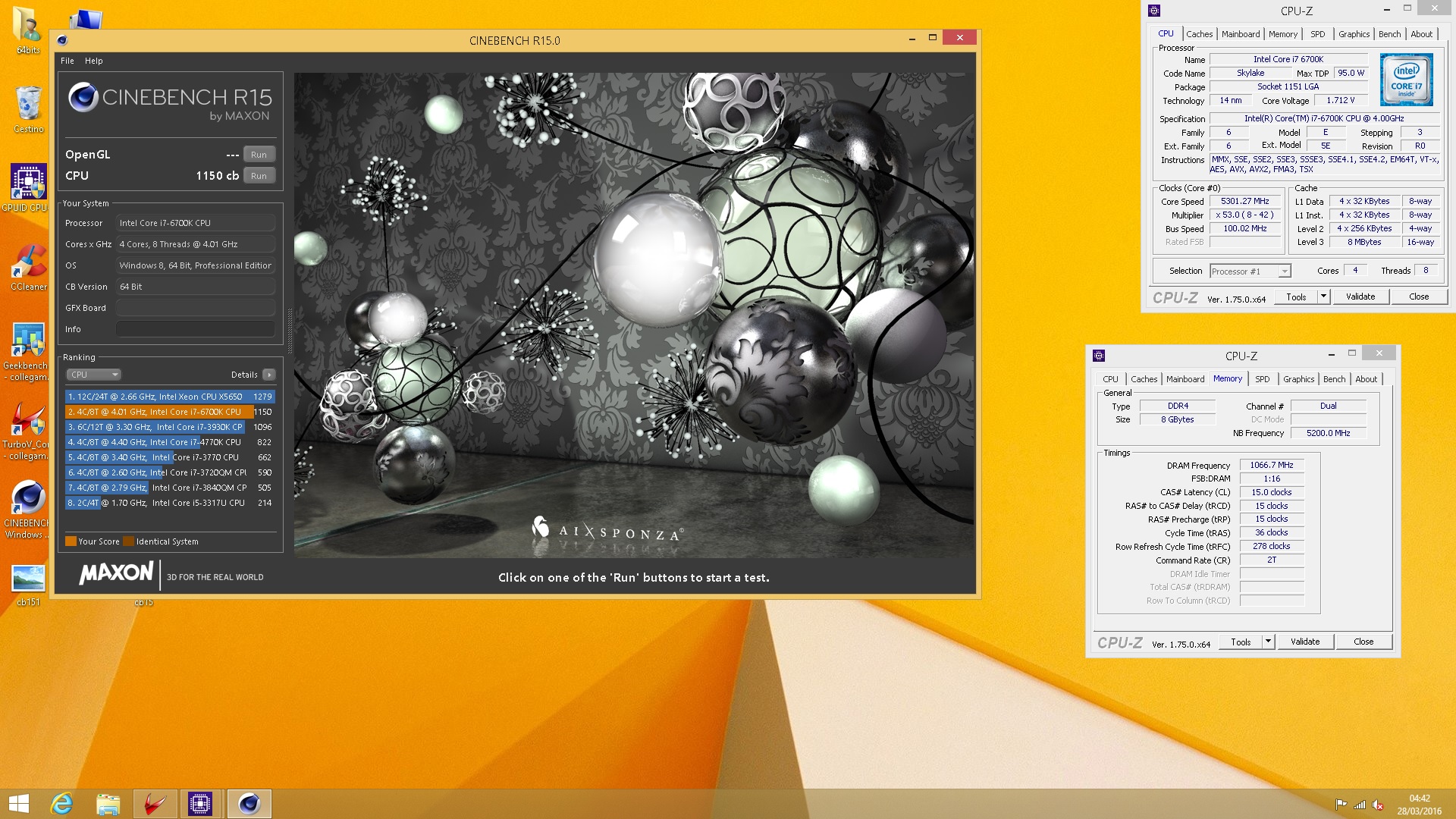The width and height of the screenshot is (1456, 819).
Task: Launch the CPUID CPU-Z desktop shortcut
Action: [28, 187]
